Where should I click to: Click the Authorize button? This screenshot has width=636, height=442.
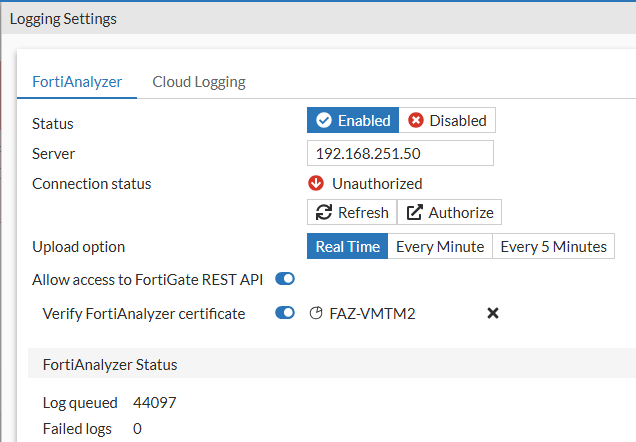coord(449,212)
